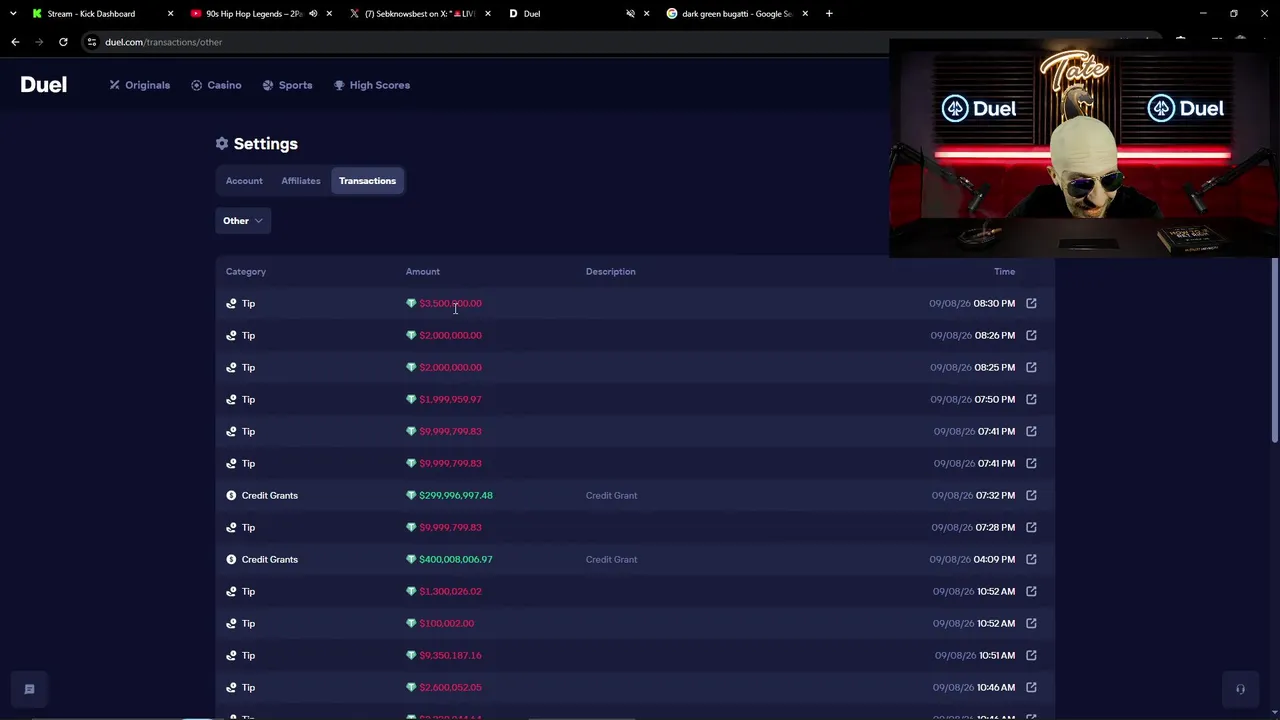Close the Duel browser tab
The width and height of the screenshot is (1280, 720).
tap(646, 14)
